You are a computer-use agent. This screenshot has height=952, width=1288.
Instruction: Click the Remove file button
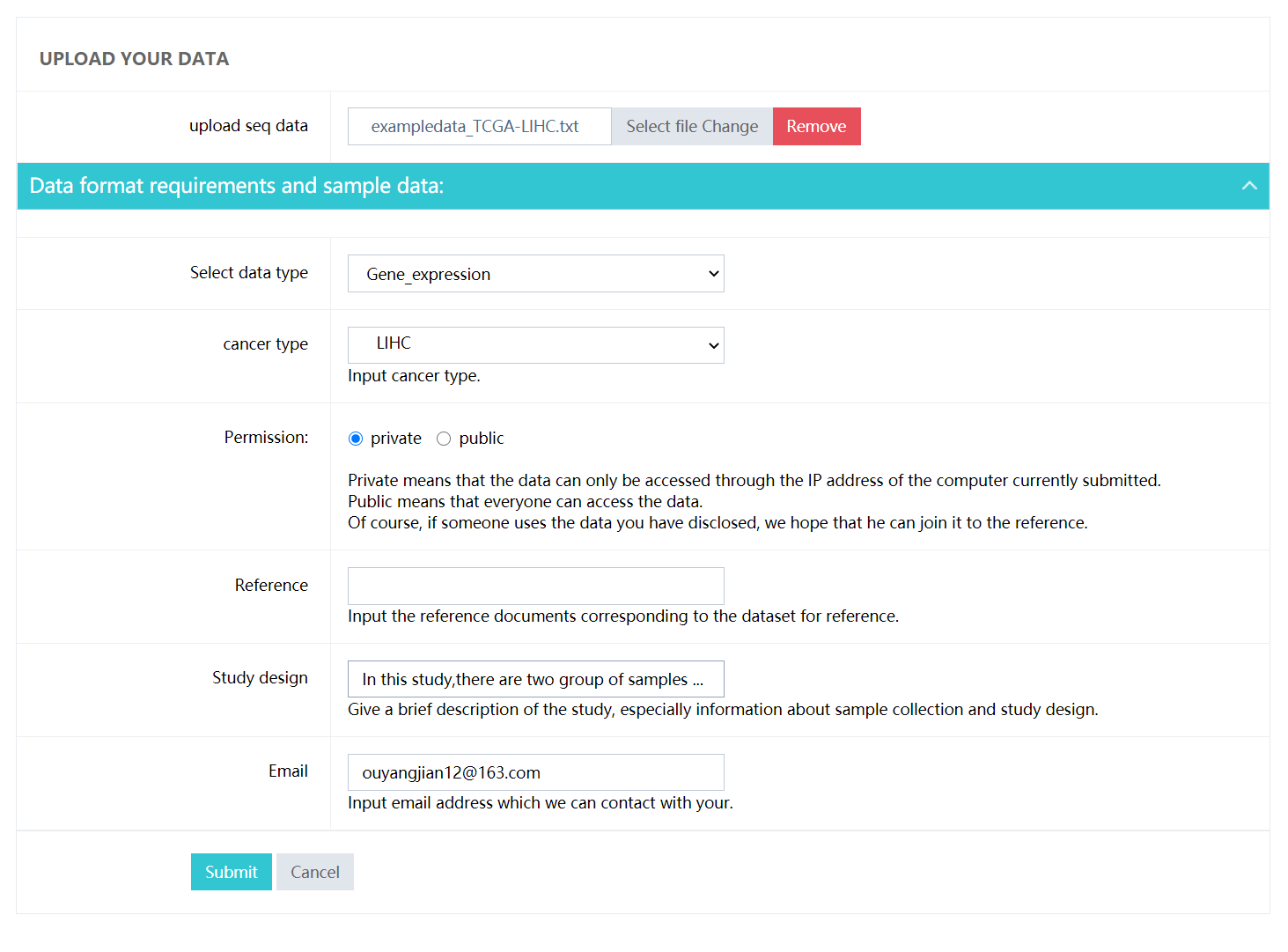(816, 126)
